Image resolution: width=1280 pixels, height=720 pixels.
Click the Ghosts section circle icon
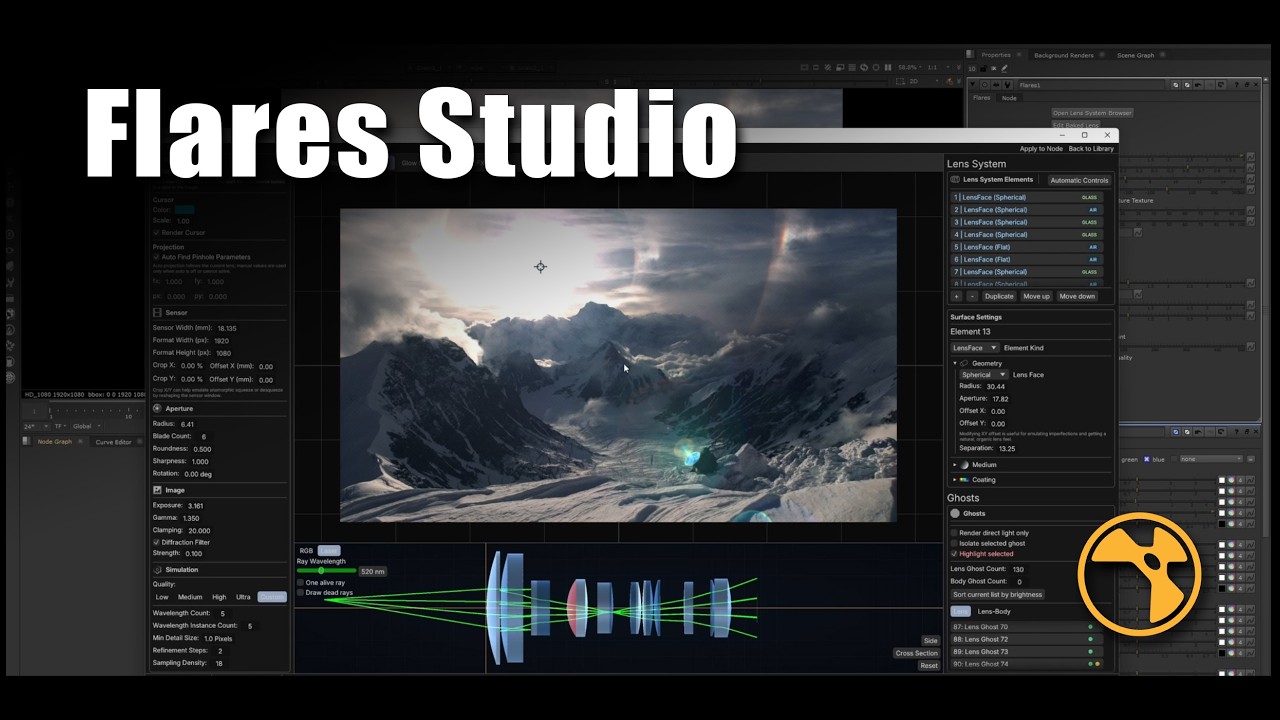pyautogui.click(x=955, y=514)
